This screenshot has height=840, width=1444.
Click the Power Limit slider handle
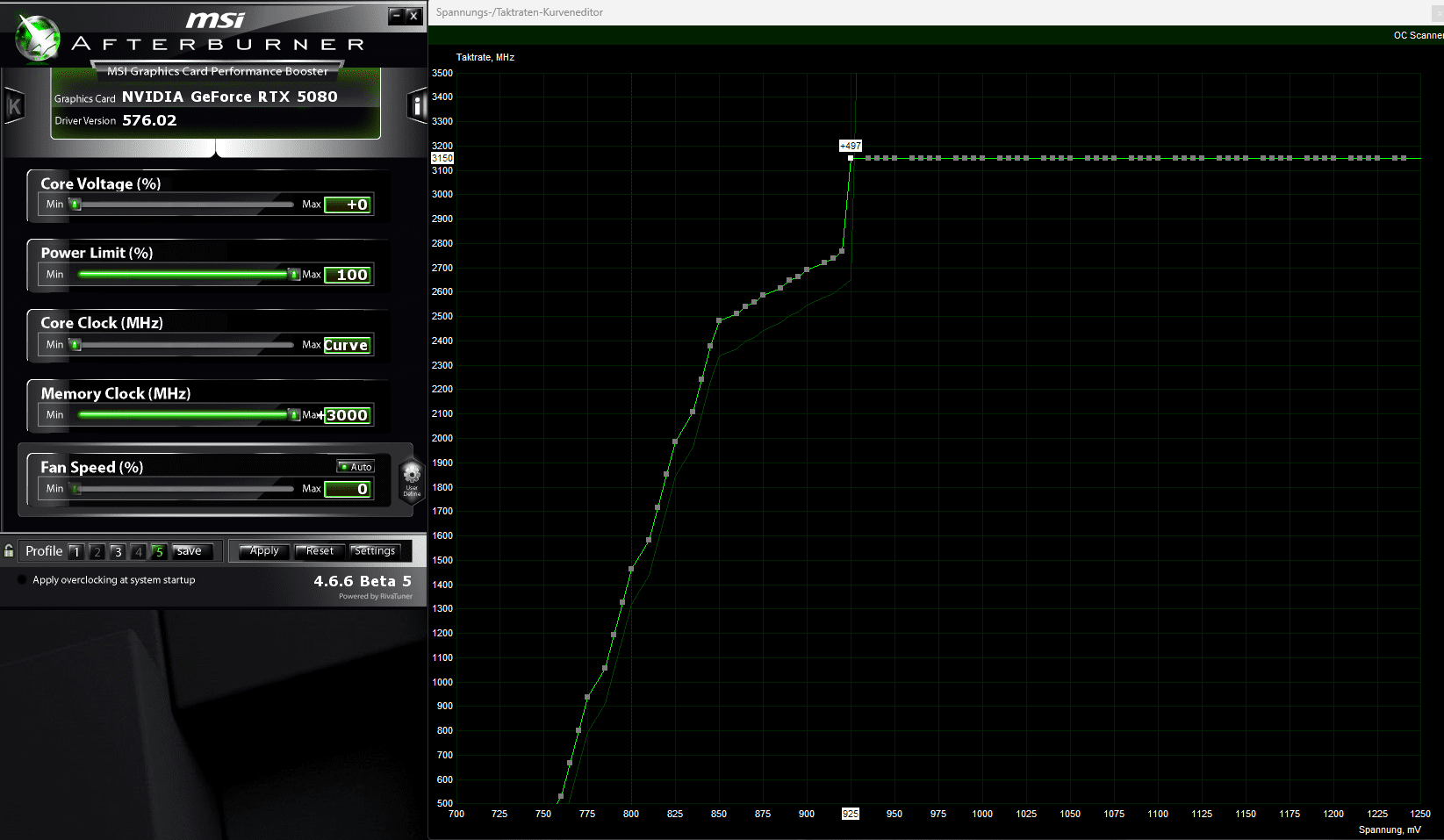pos(293,275)
